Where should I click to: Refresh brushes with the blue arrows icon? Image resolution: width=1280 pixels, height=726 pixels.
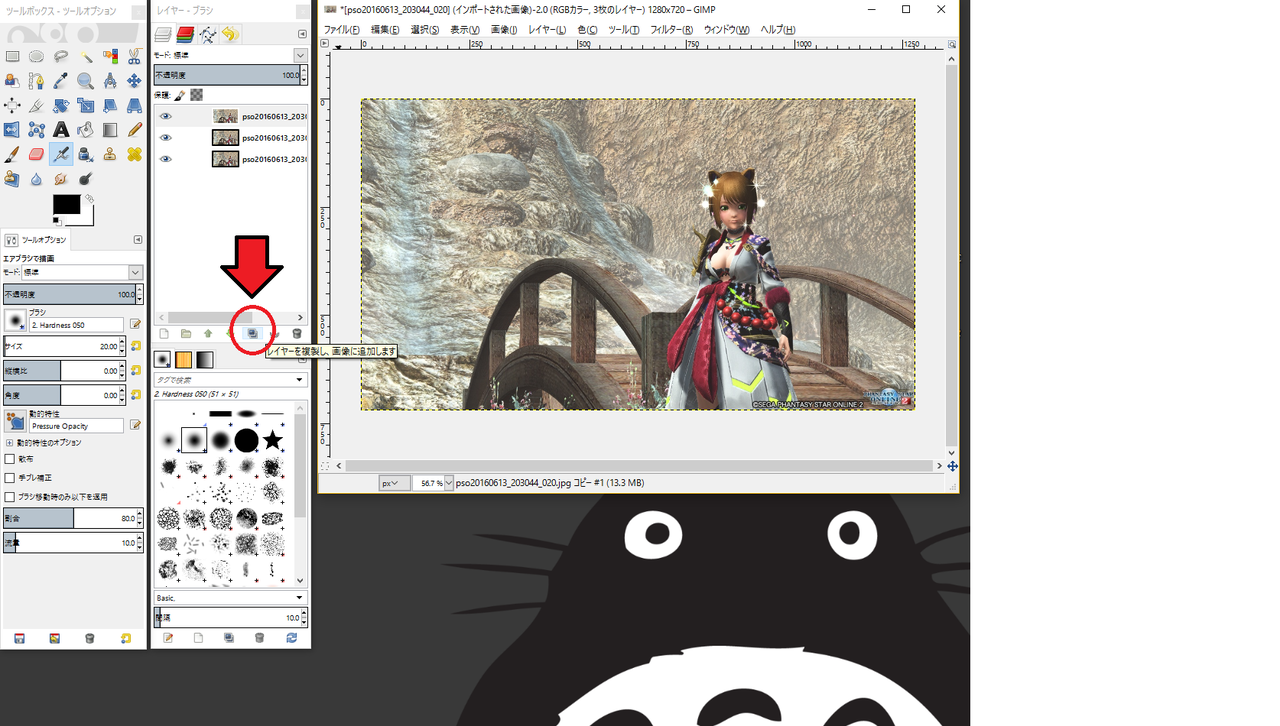(291, 637)
